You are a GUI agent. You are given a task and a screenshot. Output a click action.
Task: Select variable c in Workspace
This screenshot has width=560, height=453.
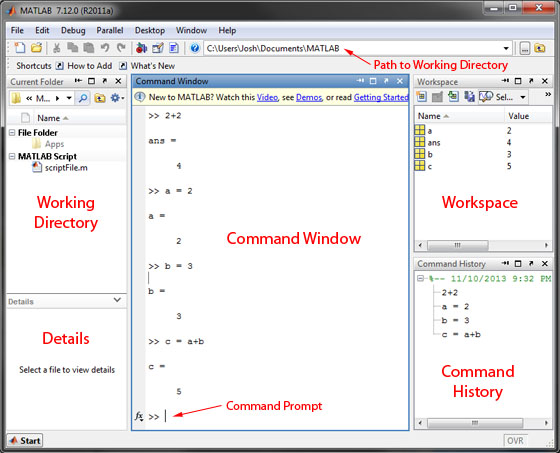coord(430,166)
